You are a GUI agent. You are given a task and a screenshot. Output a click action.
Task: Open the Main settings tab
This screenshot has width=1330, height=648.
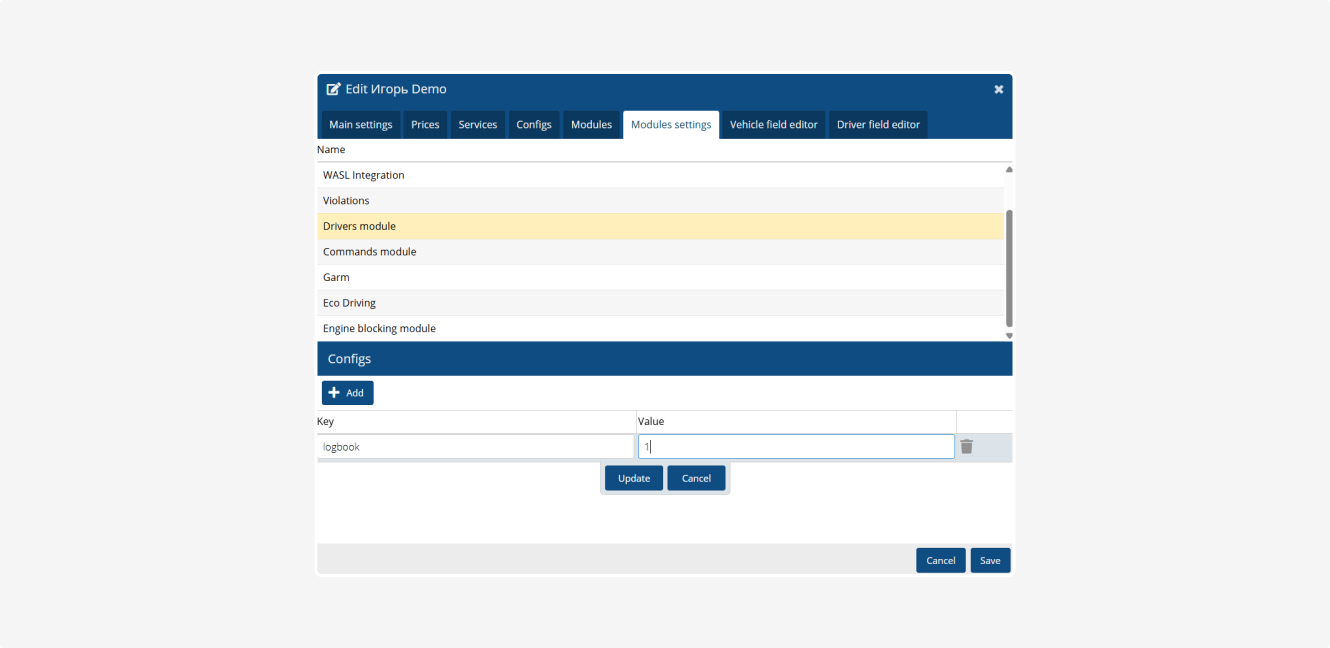(x=360, y=125)
